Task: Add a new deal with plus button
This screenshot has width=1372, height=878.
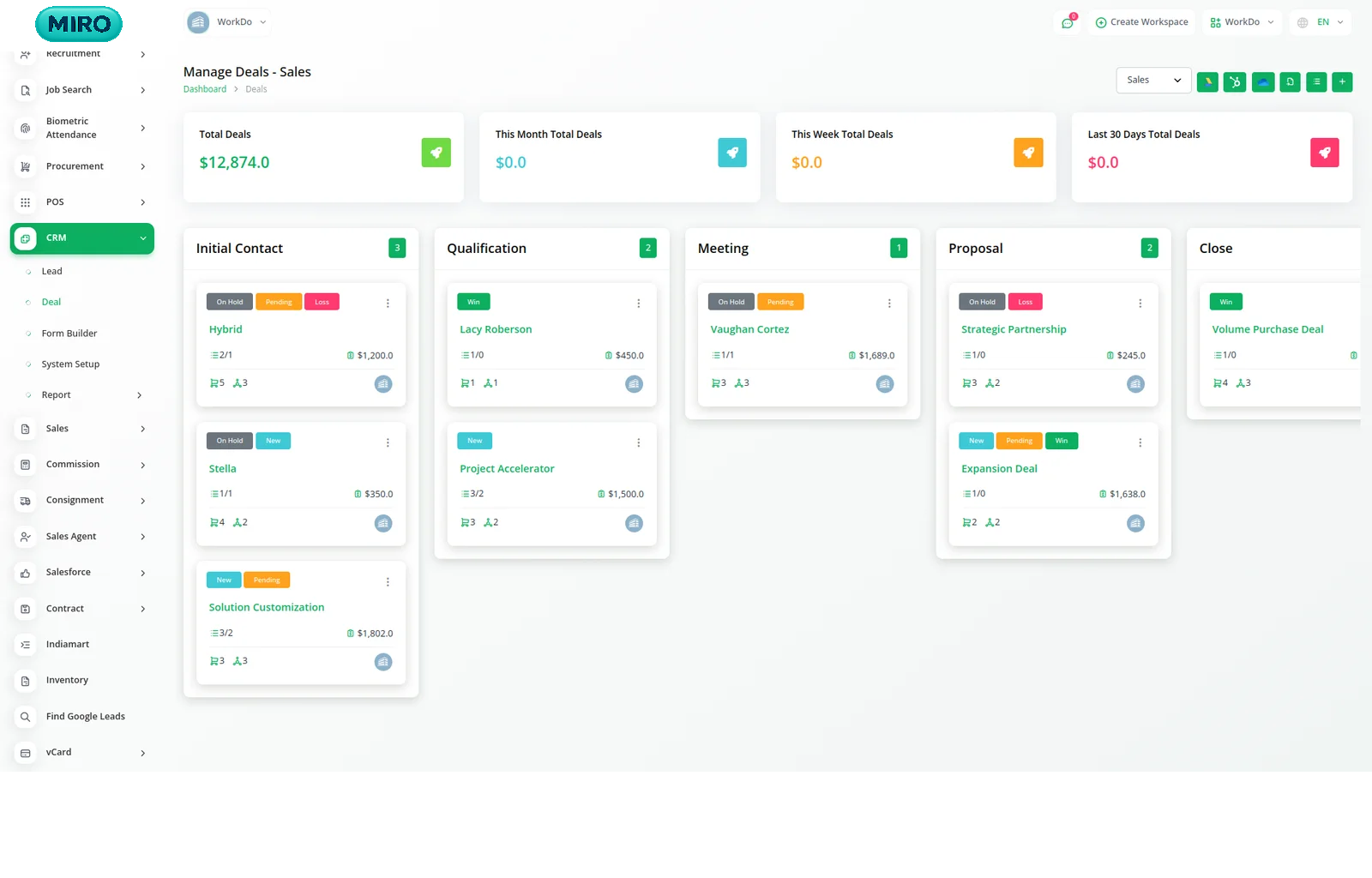Action: [1343, 82]
